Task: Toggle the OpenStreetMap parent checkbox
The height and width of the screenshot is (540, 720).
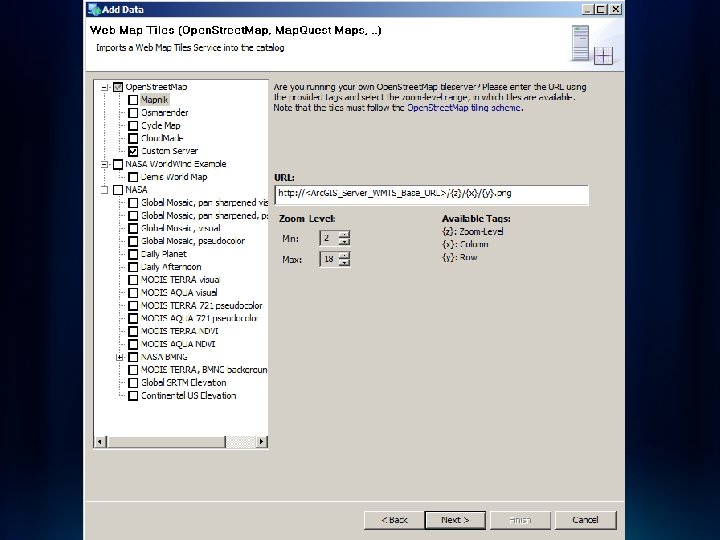Action: [x=118, y=87]
